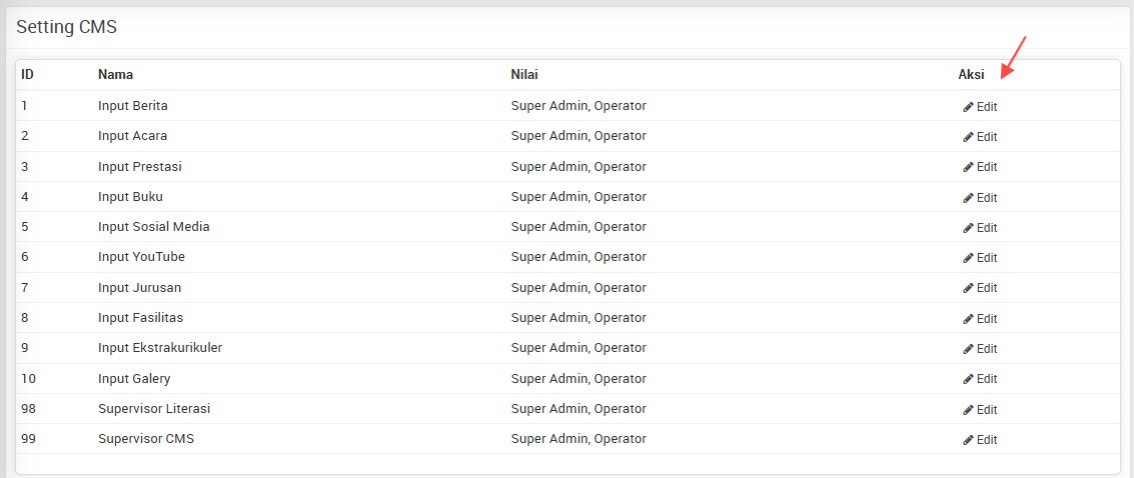Screen dimensions: 1134x478
Task: Click the pencil icon for Input YouTube
Action: [x=968, y=258]
